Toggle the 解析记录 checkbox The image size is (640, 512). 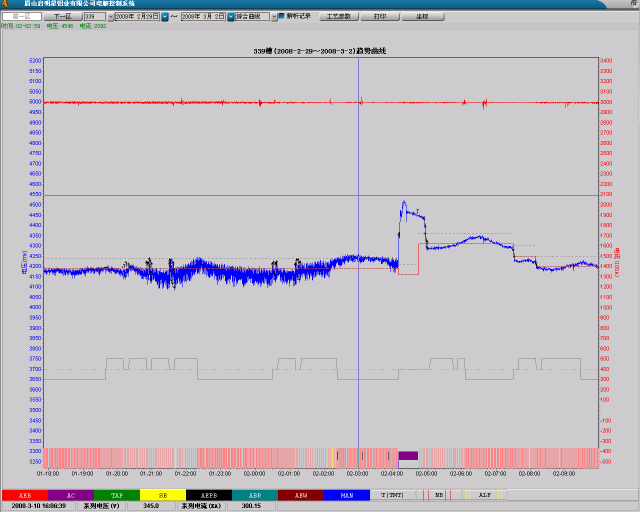[x=281, y=17]
